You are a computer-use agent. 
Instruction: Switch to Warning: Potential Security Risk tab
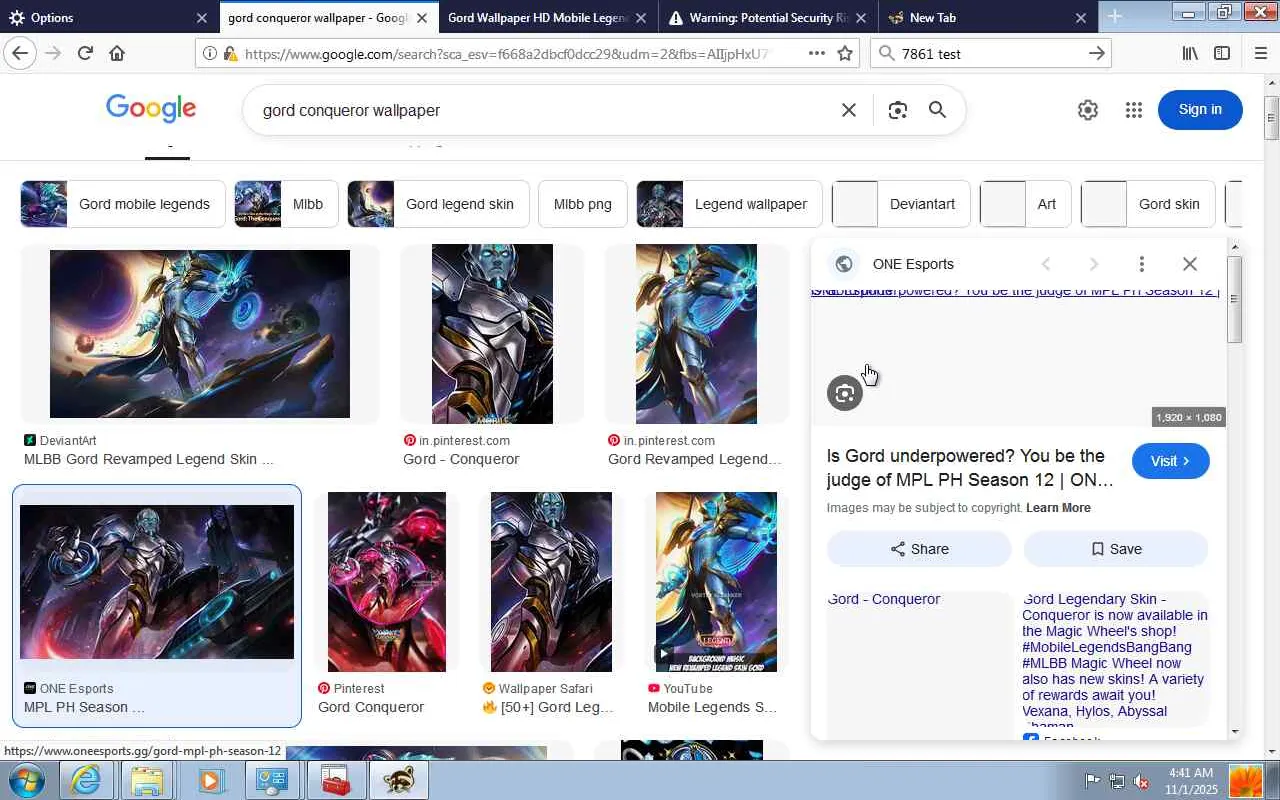coord(768,18)
